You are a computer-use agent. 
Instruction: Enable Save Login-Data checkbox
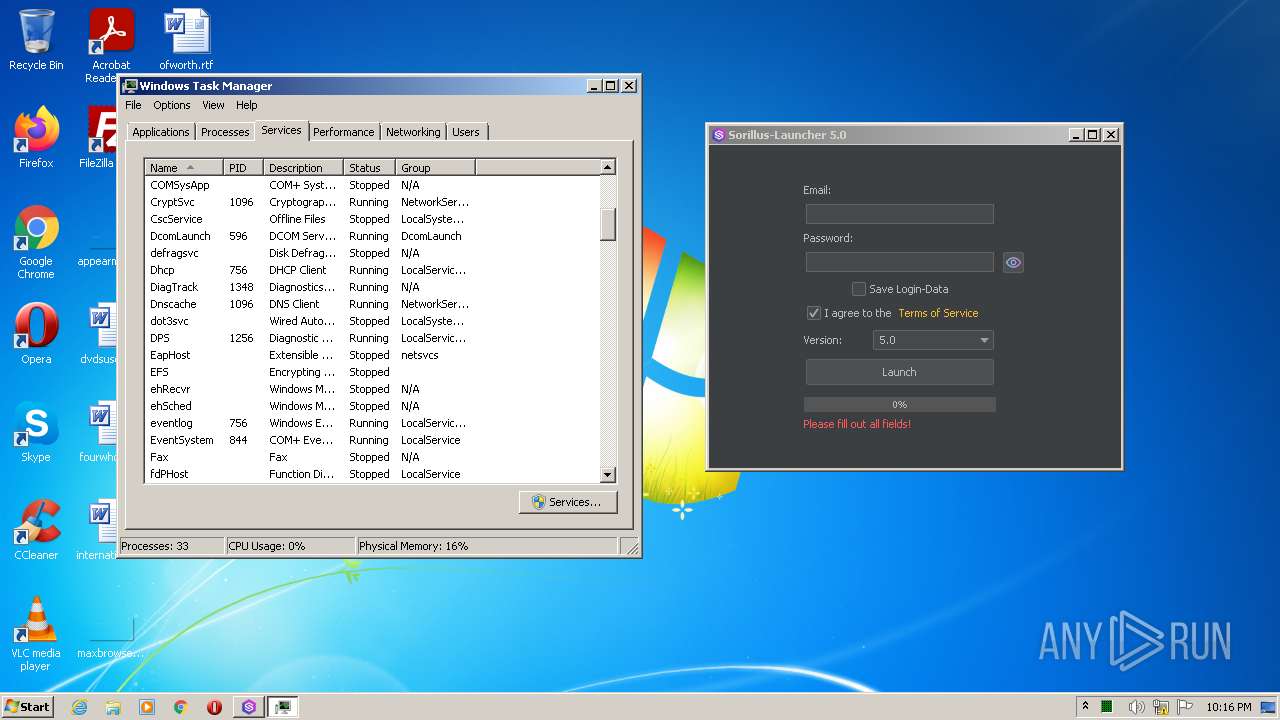pyautogui.click(x=858, y=289)
